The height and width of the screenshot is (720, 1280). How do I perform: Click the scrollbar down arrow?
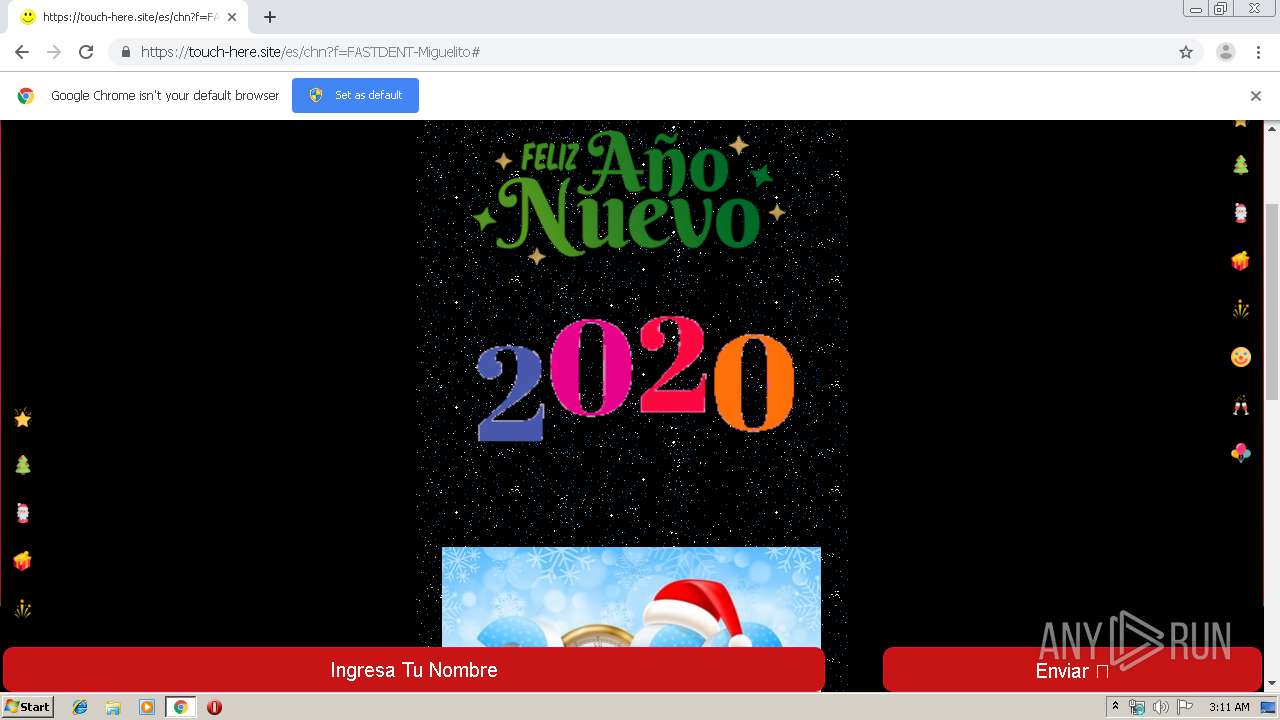tap(1271, 684)
